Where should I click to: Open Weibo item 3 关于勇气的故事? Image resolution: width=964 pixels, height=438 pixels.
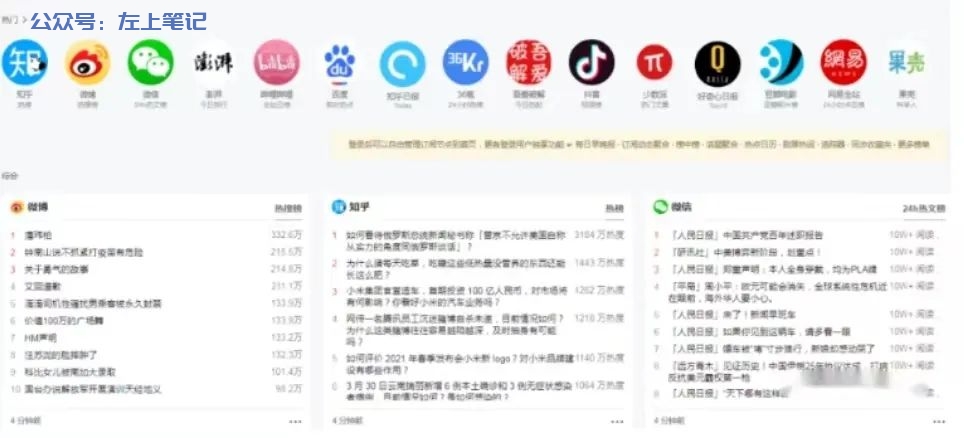(x=57, y=269)
